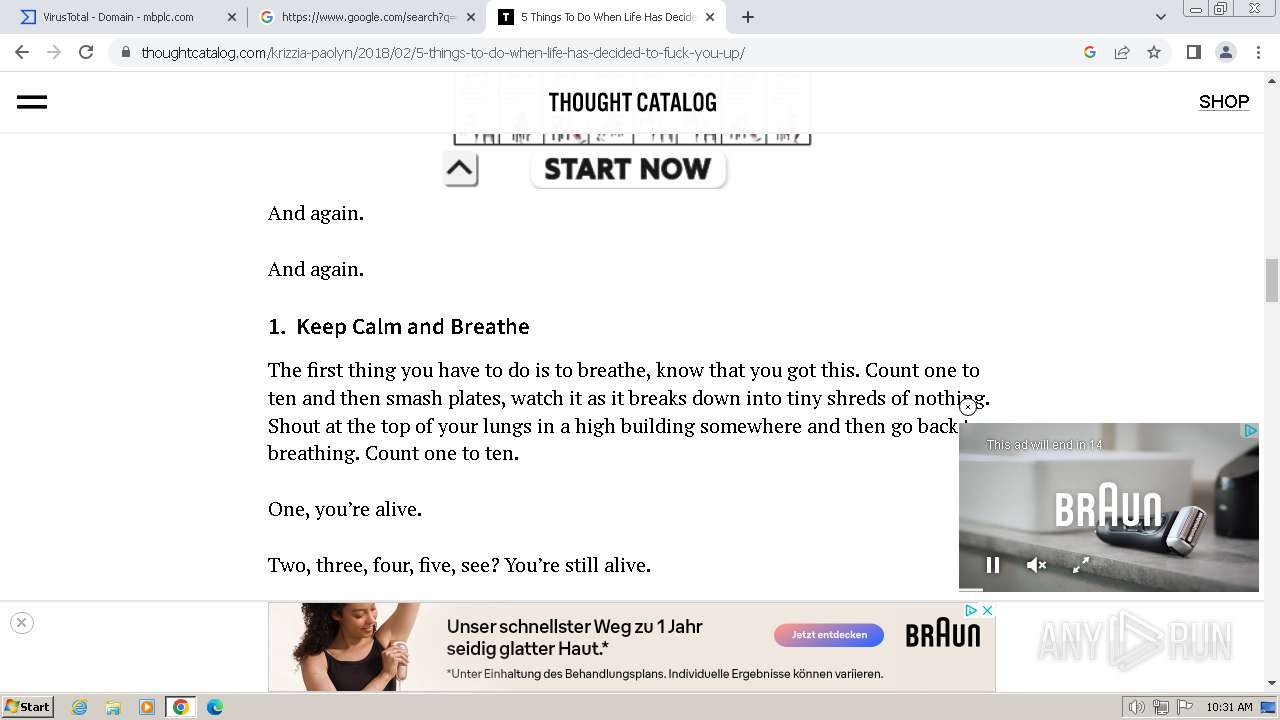Open the Chrome profile menu

(1225, 52)
